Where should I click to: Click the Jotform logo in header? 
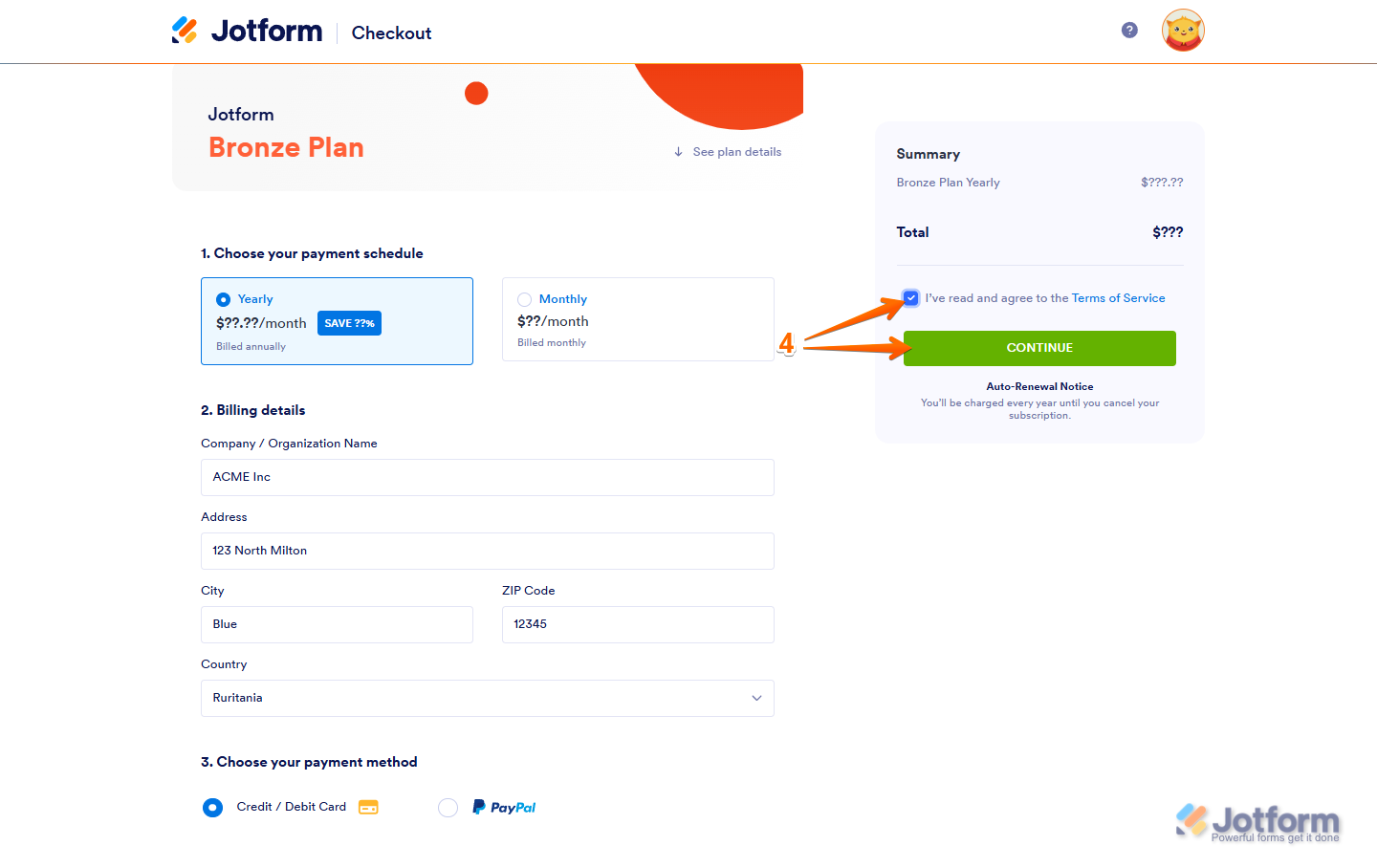click(x=247, y=32)
